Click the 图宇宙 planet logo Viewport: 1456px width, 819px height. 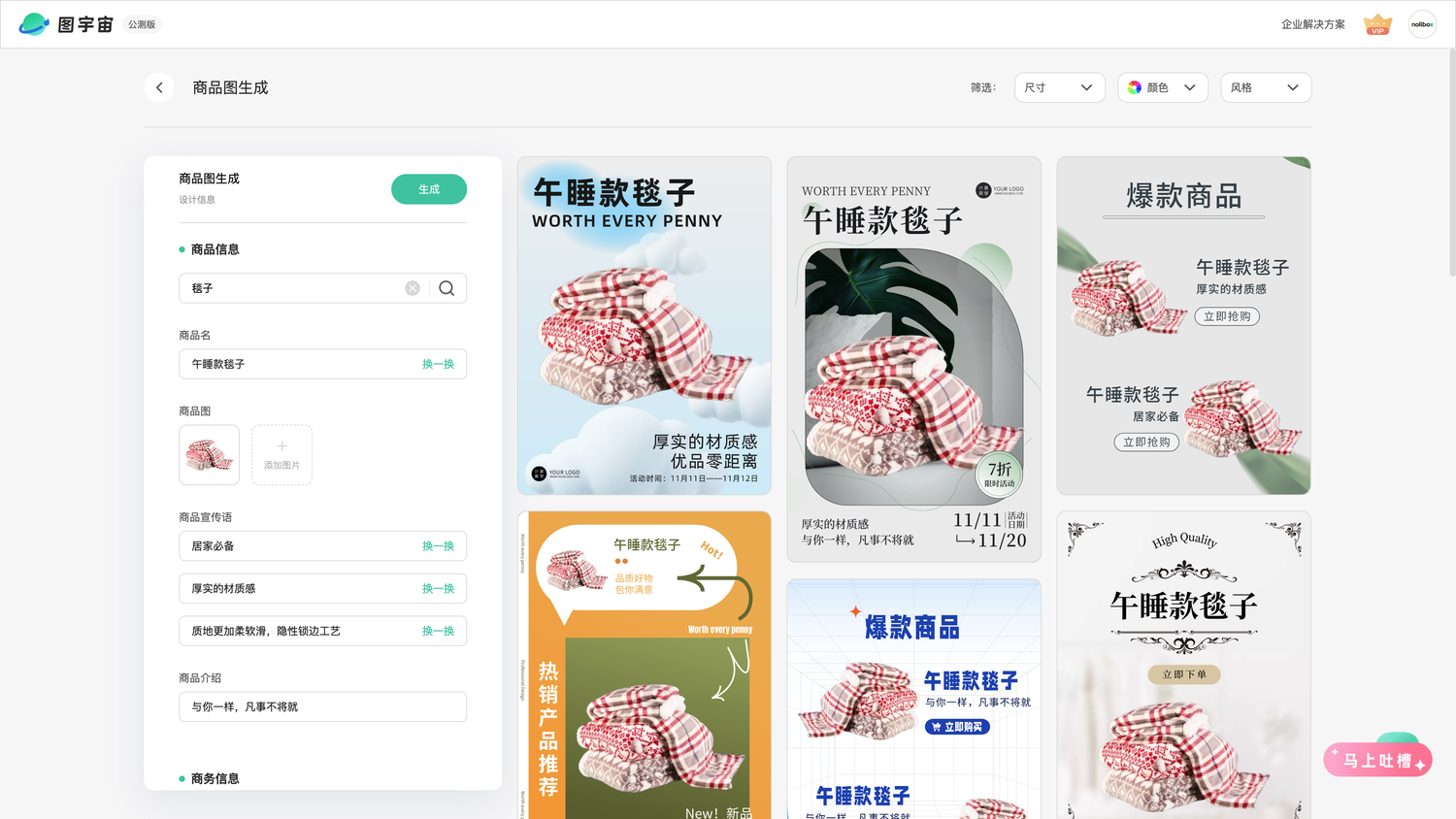coord(34,24)
